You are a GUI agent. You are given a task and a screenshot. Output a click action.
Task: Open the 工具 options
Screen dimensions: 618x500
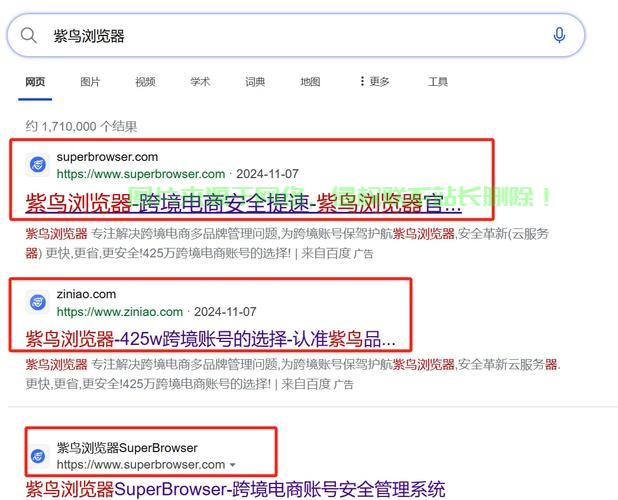[437, 82]
